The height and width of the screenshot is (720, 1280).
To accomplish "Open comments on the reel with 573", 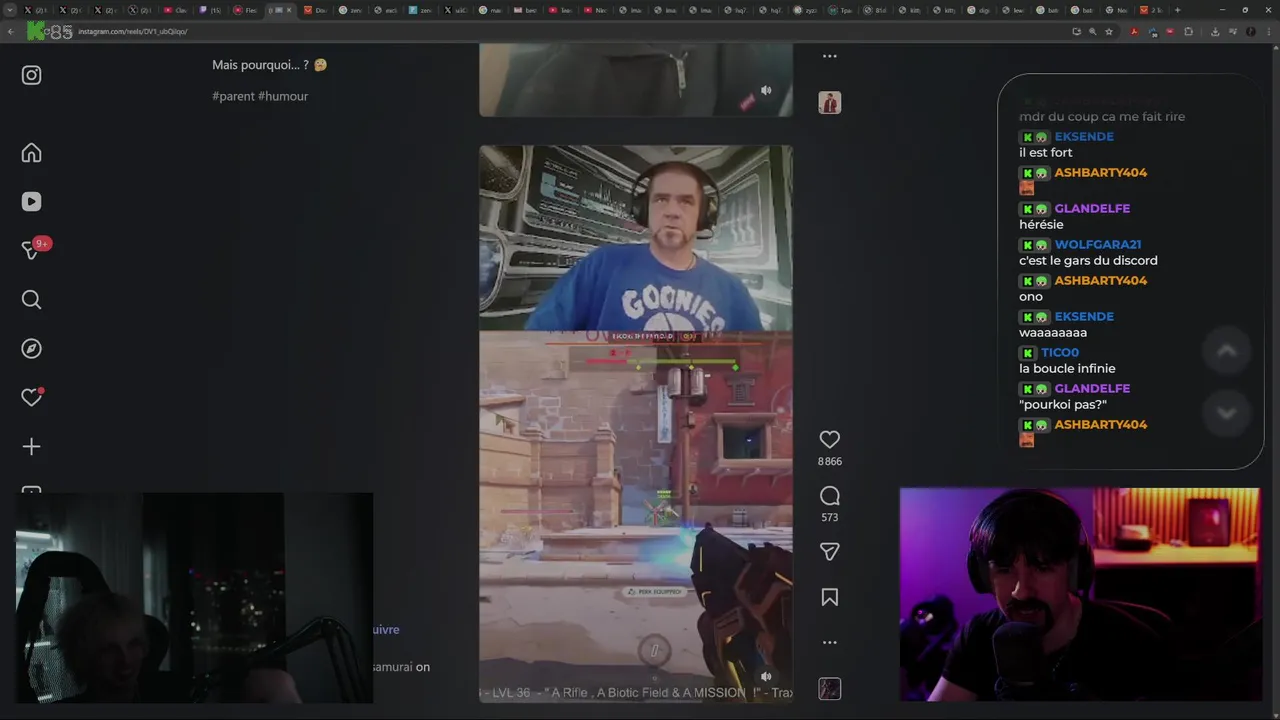I will point(829,496).
